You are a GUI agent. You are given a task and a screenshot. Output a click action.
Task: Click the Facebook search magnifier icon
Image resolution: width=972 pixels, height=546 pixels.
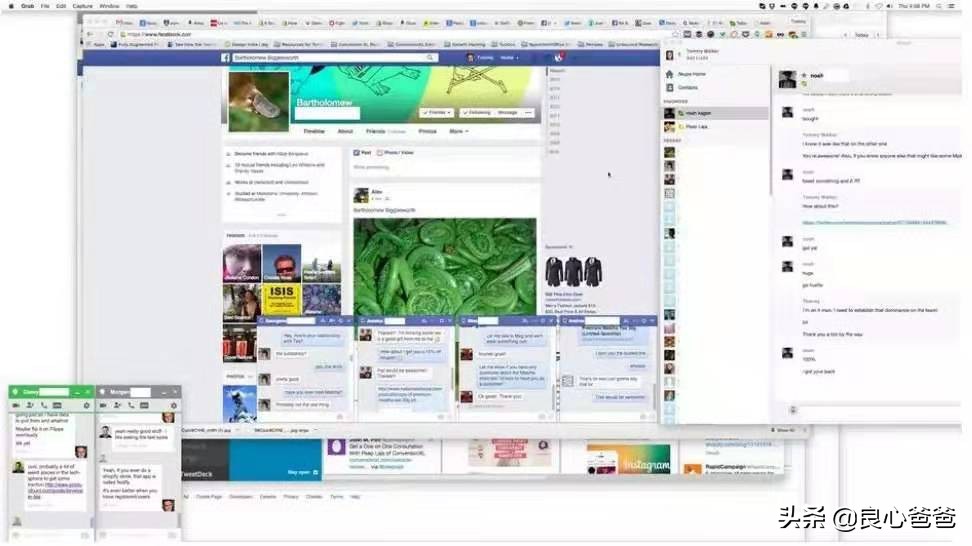coord(430,58)
